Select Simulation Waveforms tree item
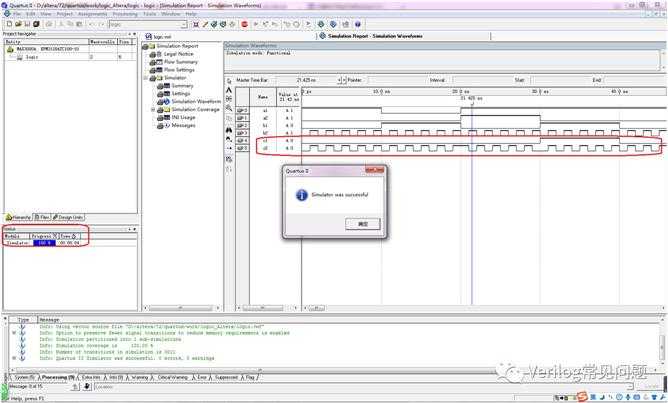The width and height of the screenshot is (668, 403). click(x=196, y=101)
